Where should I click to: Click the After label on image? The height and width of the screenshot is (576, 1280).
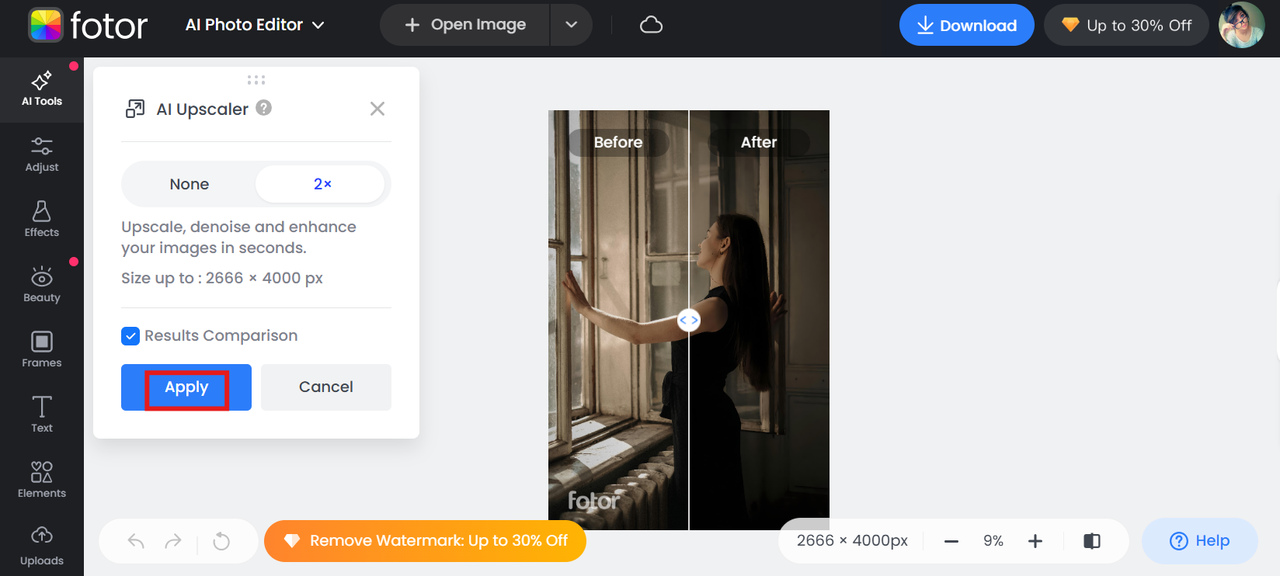tap(759, 142)
